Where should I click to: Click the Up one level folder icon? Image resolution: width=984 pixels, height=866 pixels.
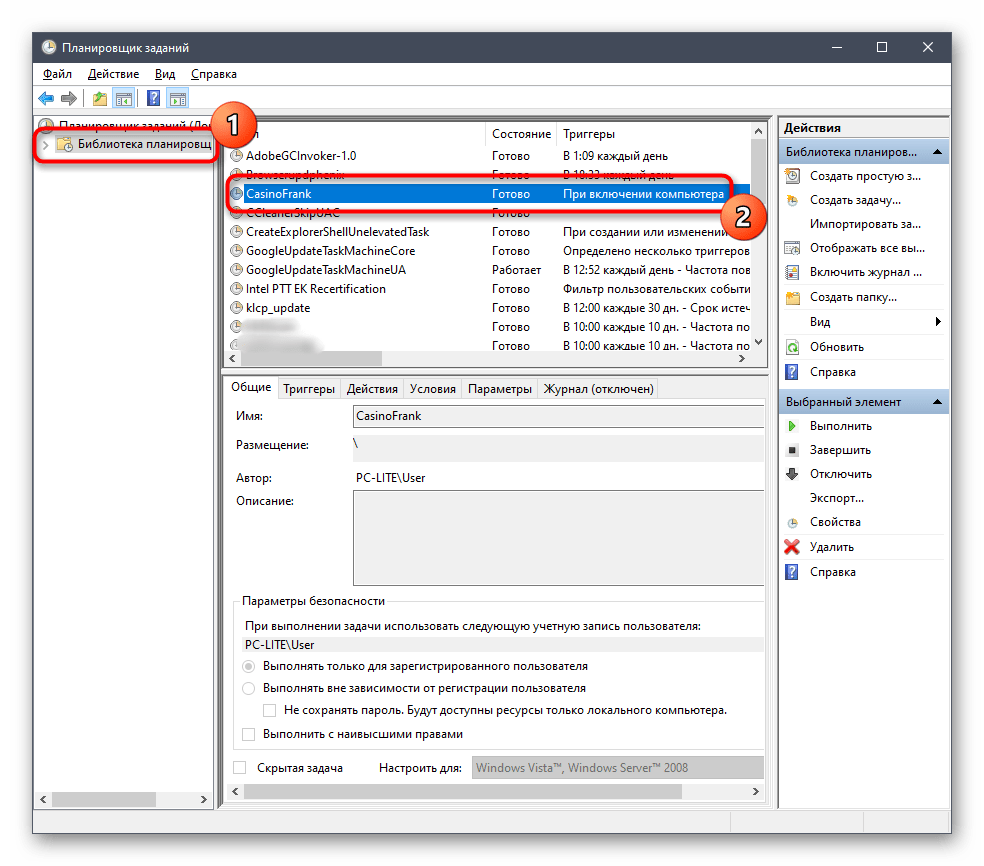pos(100,99)
